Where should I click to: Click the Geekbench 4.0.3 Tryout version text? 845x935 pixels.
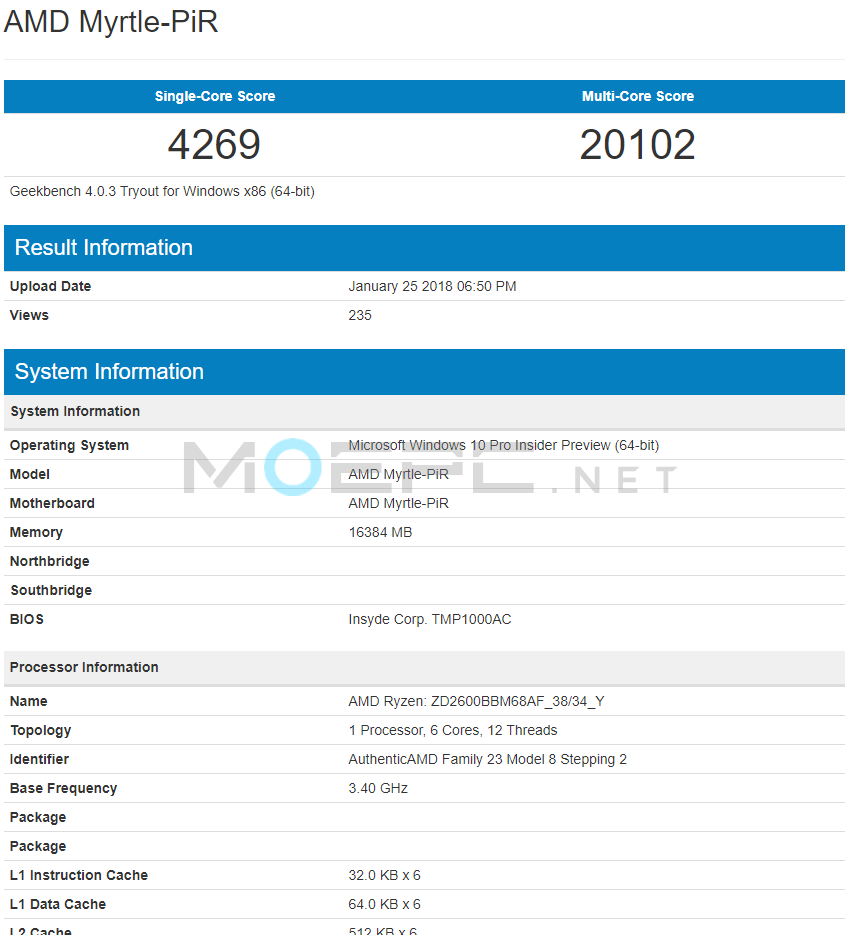[162, 191]
